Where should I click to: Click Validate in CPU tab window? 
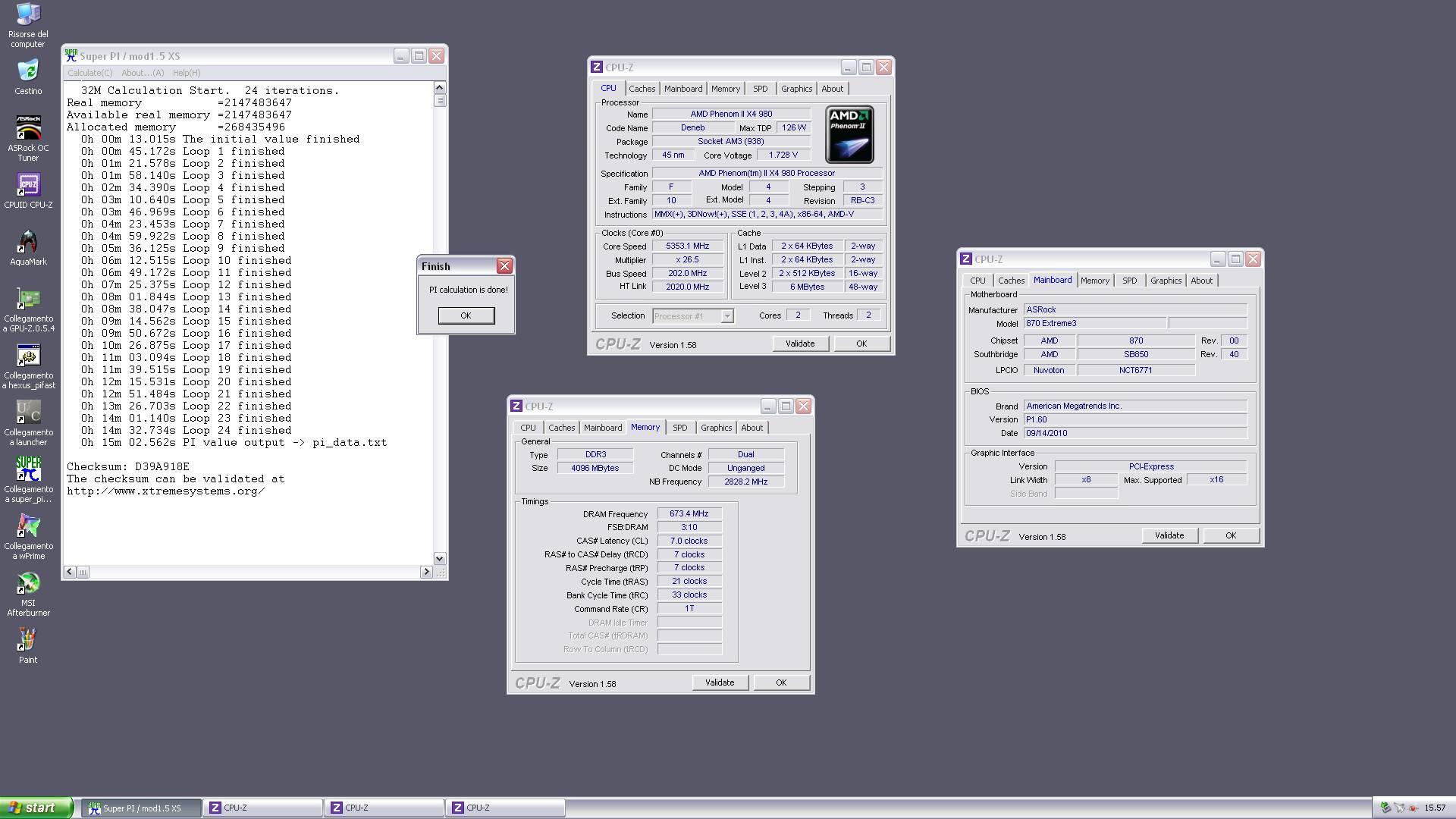pyautogui.click(x=800, y=344)
